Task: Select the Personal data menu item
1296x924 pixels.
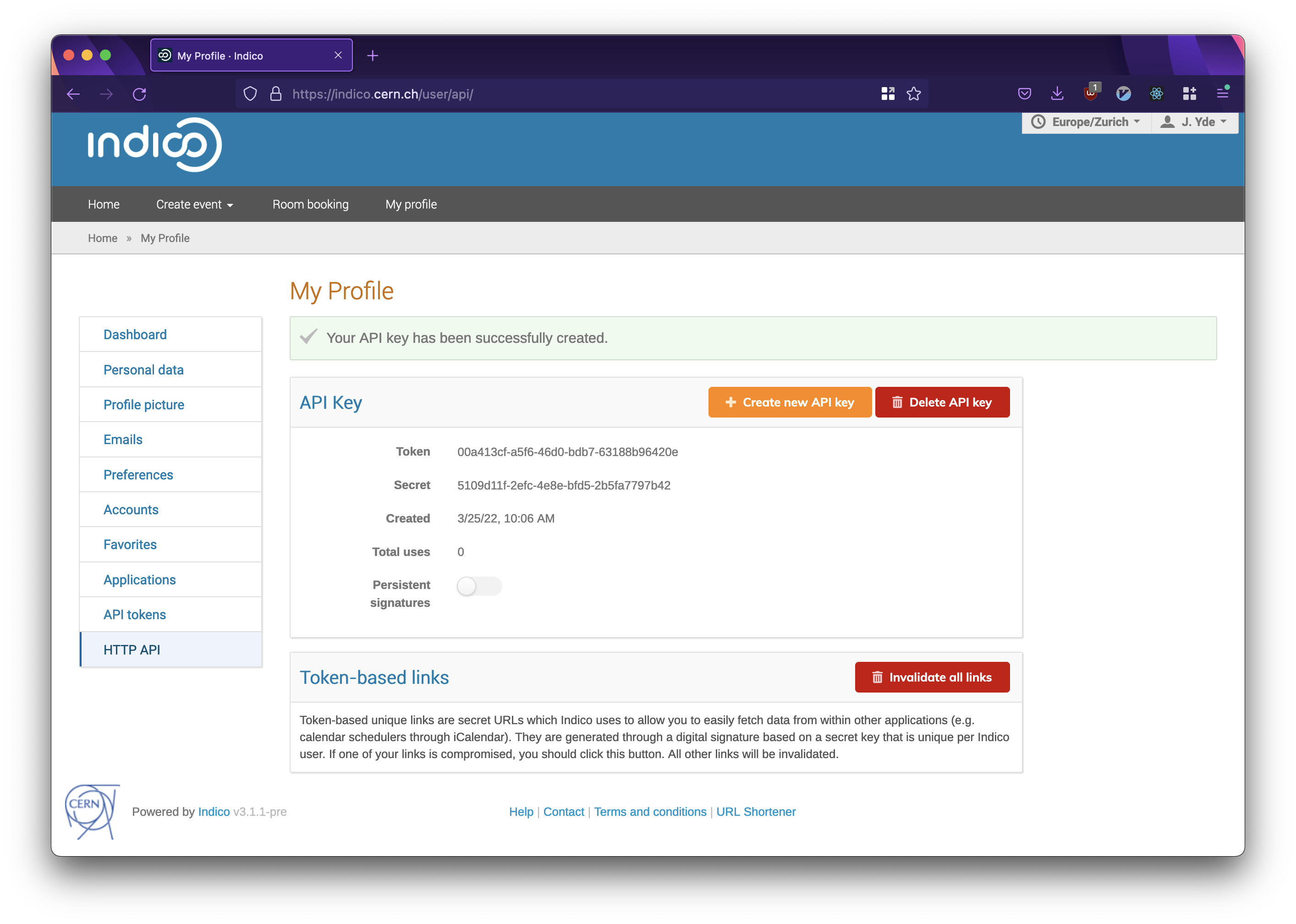Action: [x=143, y=369]
